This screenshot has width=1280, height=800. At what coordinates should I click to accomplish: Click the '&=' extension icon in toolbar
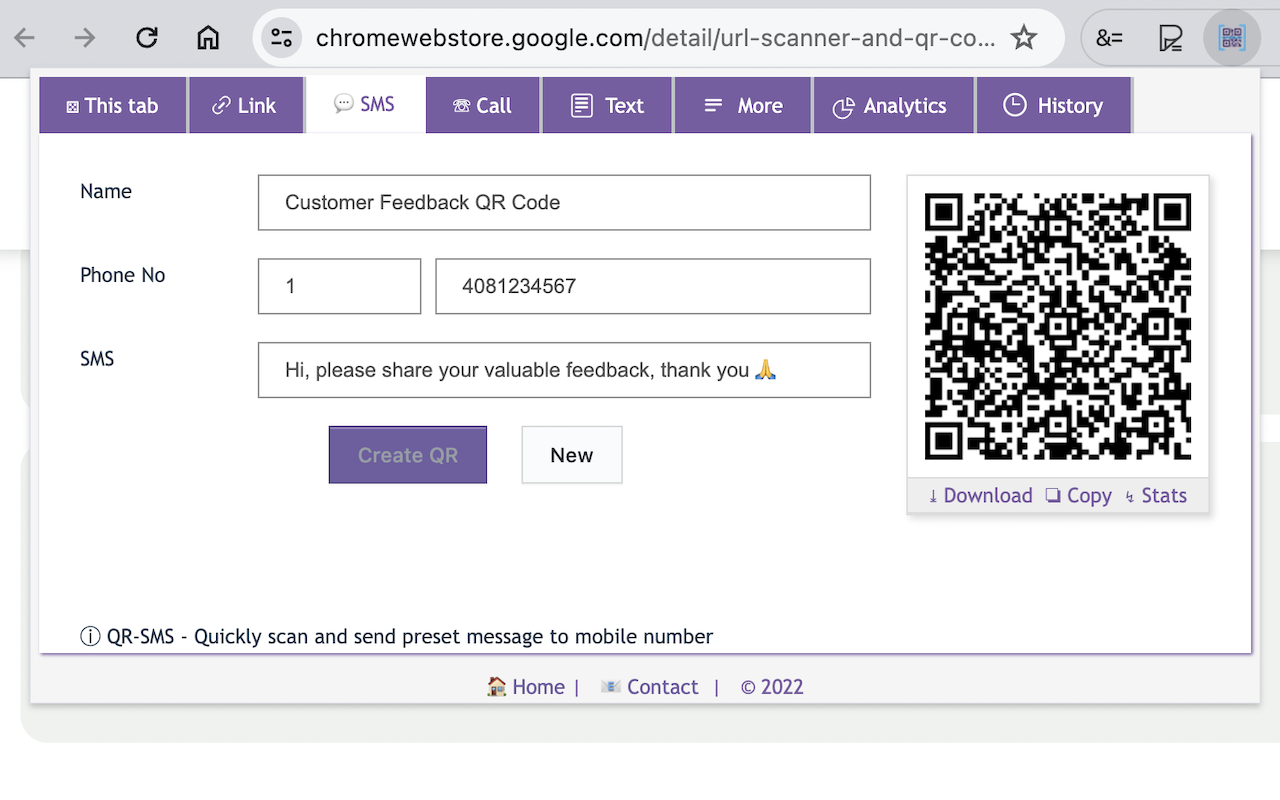point(1109,38)
